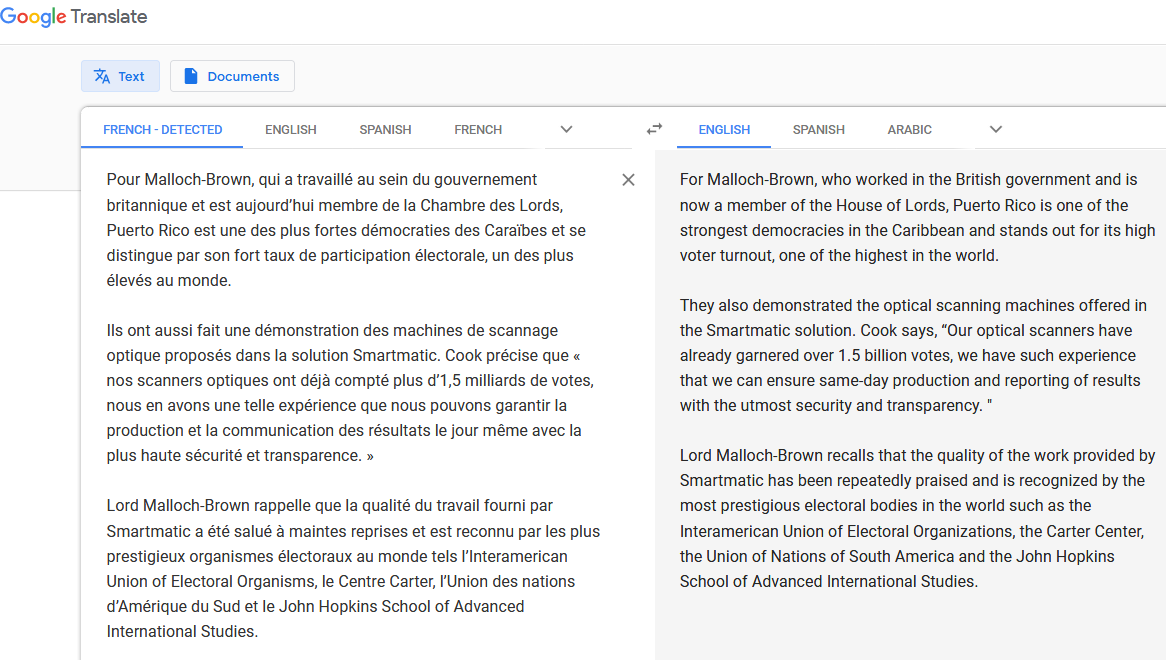Choose Spanish as the source language
1166x660 pixels.
pyautogui.click(x=385, y=129)
